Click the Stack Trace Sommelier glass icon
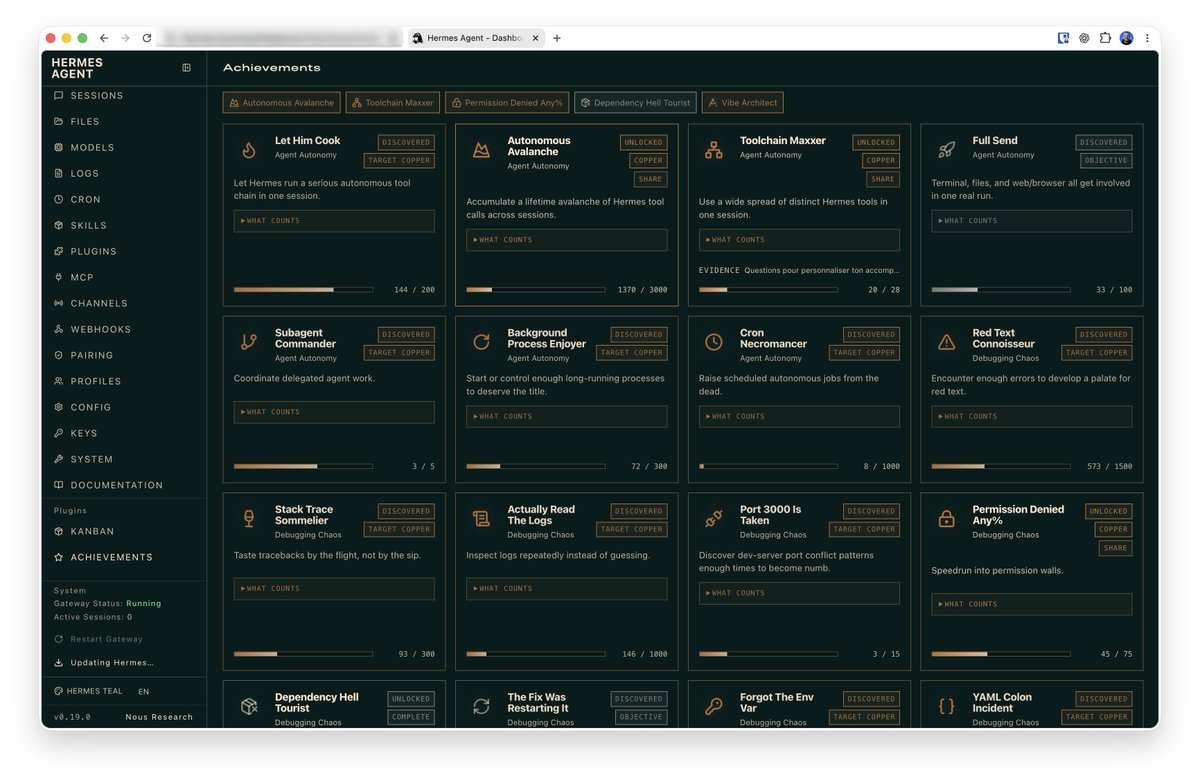 click(249, 519)
